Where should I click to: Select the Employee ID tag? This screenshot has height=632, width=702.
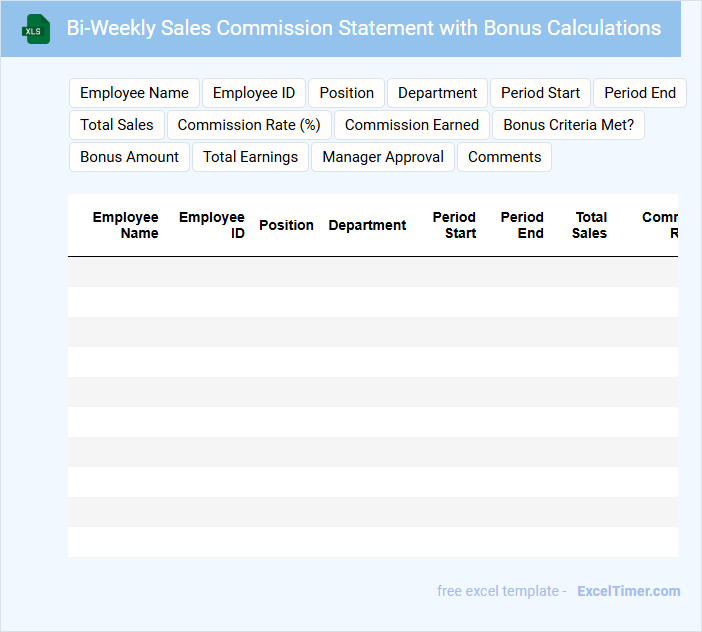tap(254, 93)
